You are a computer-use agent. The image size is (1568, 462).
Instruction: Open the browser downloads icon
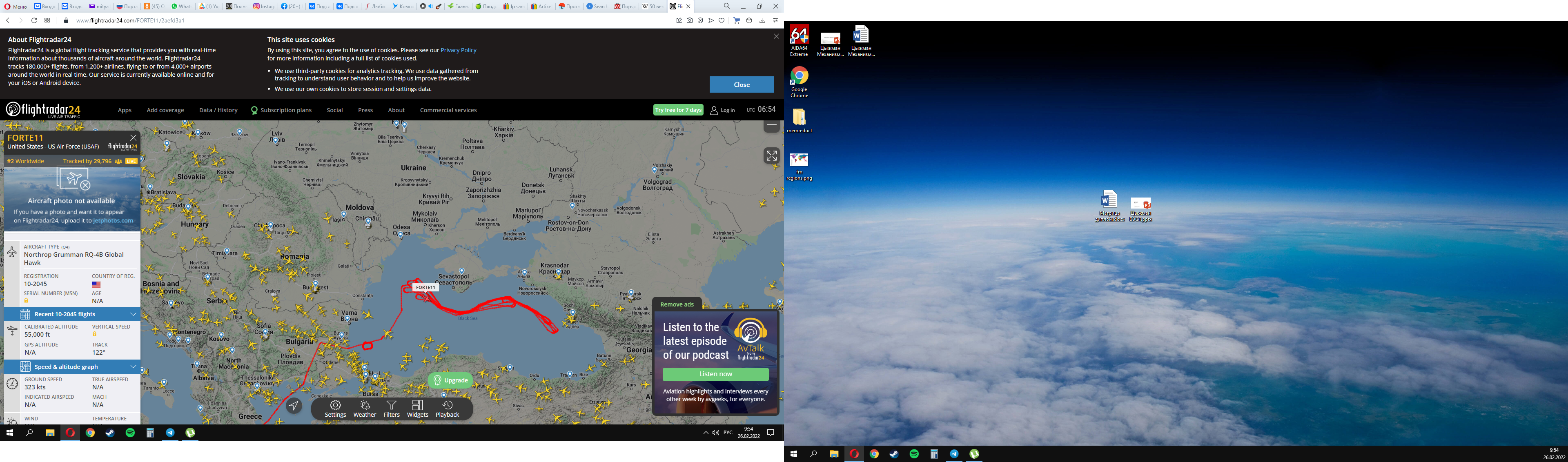coord(762,20)
